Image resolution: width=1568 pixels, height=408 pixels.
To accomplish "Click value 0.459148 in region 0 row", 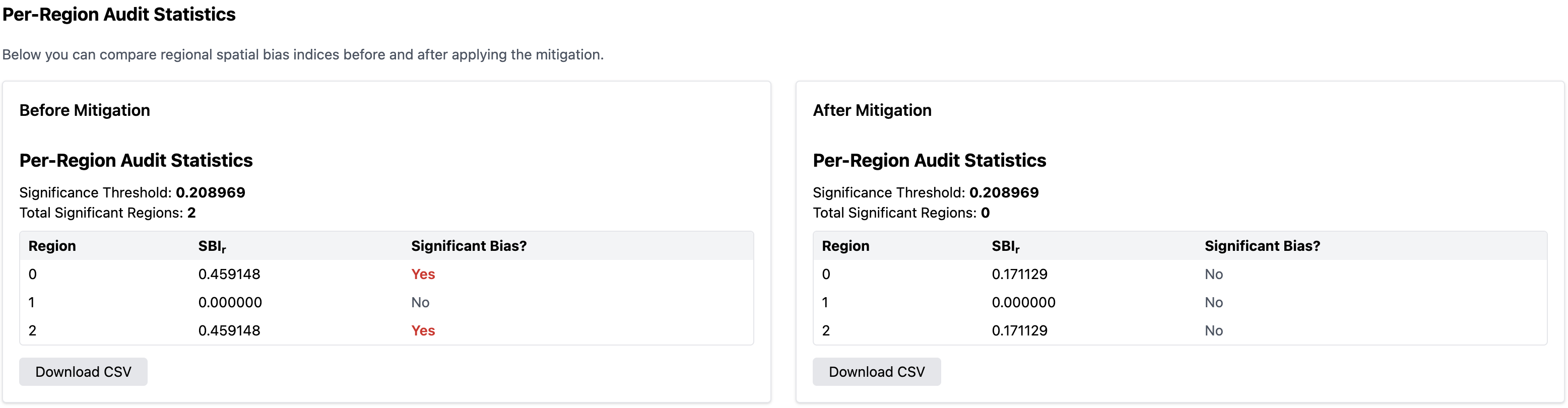I will point(229,274).
